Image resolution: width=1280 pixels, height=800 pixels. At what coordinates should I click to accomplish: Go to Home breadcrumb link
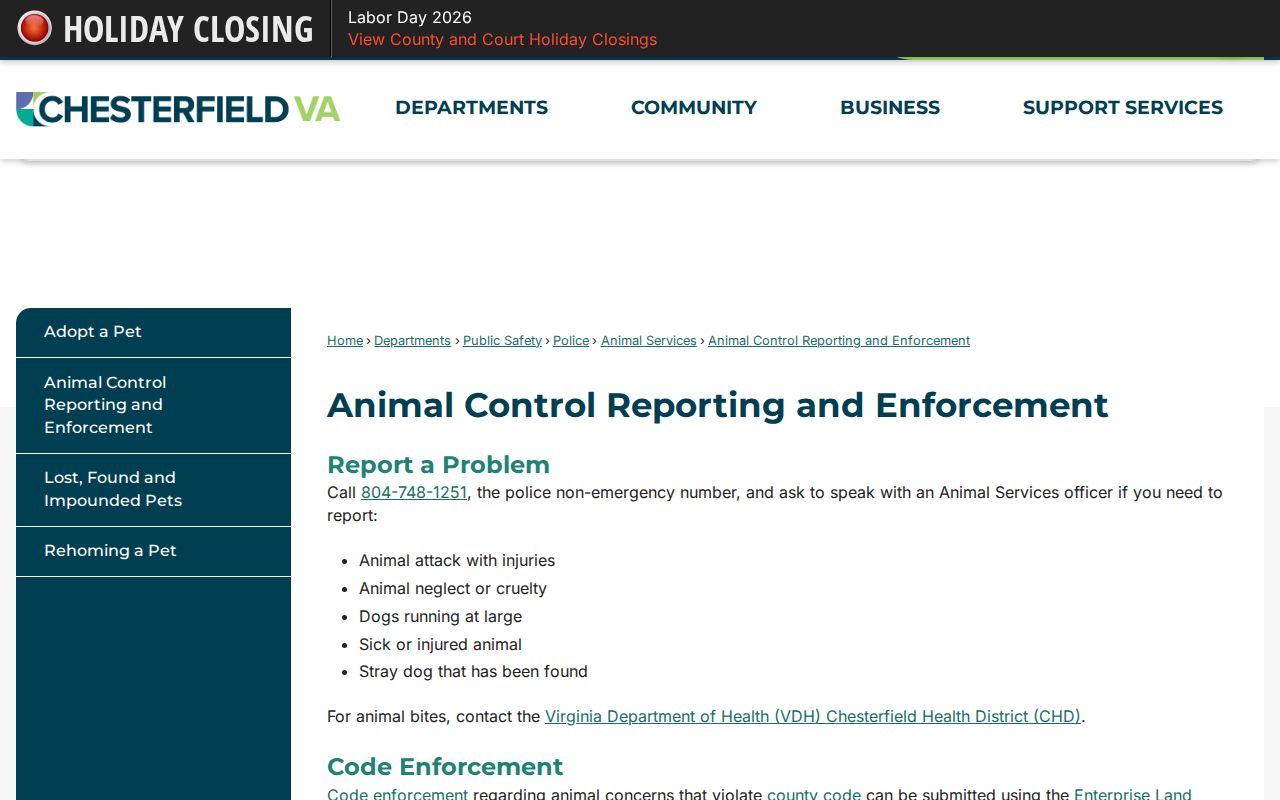pos(345,341)
